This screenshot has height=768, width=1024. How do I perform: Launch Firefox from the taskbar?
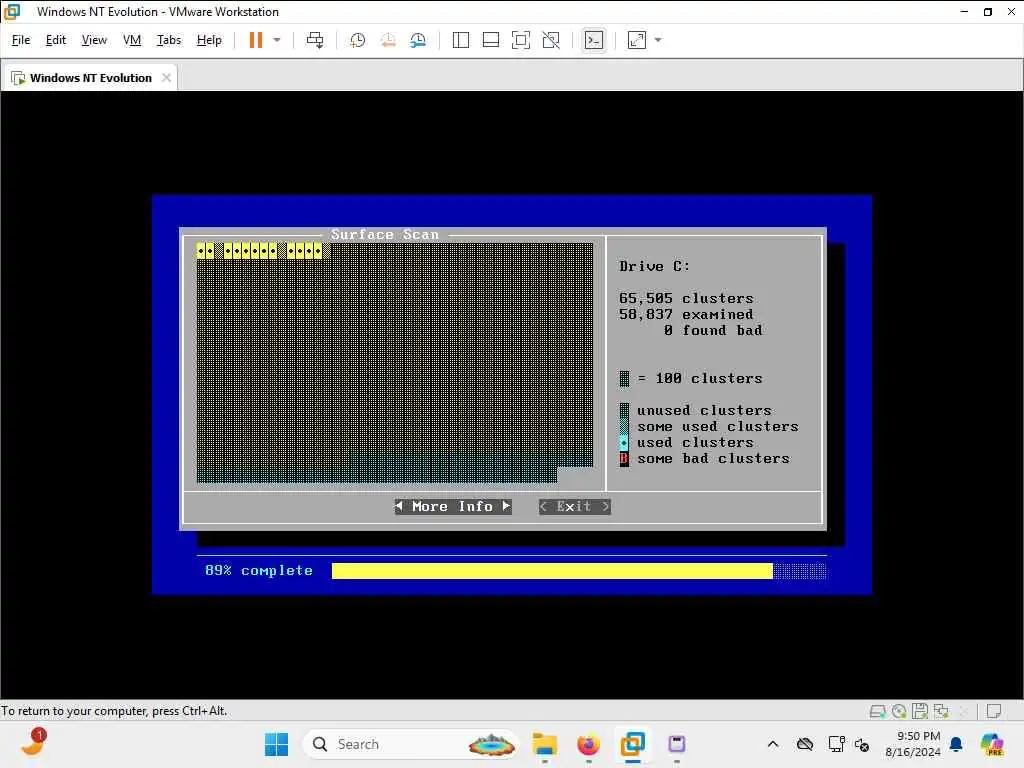point(588,744)
